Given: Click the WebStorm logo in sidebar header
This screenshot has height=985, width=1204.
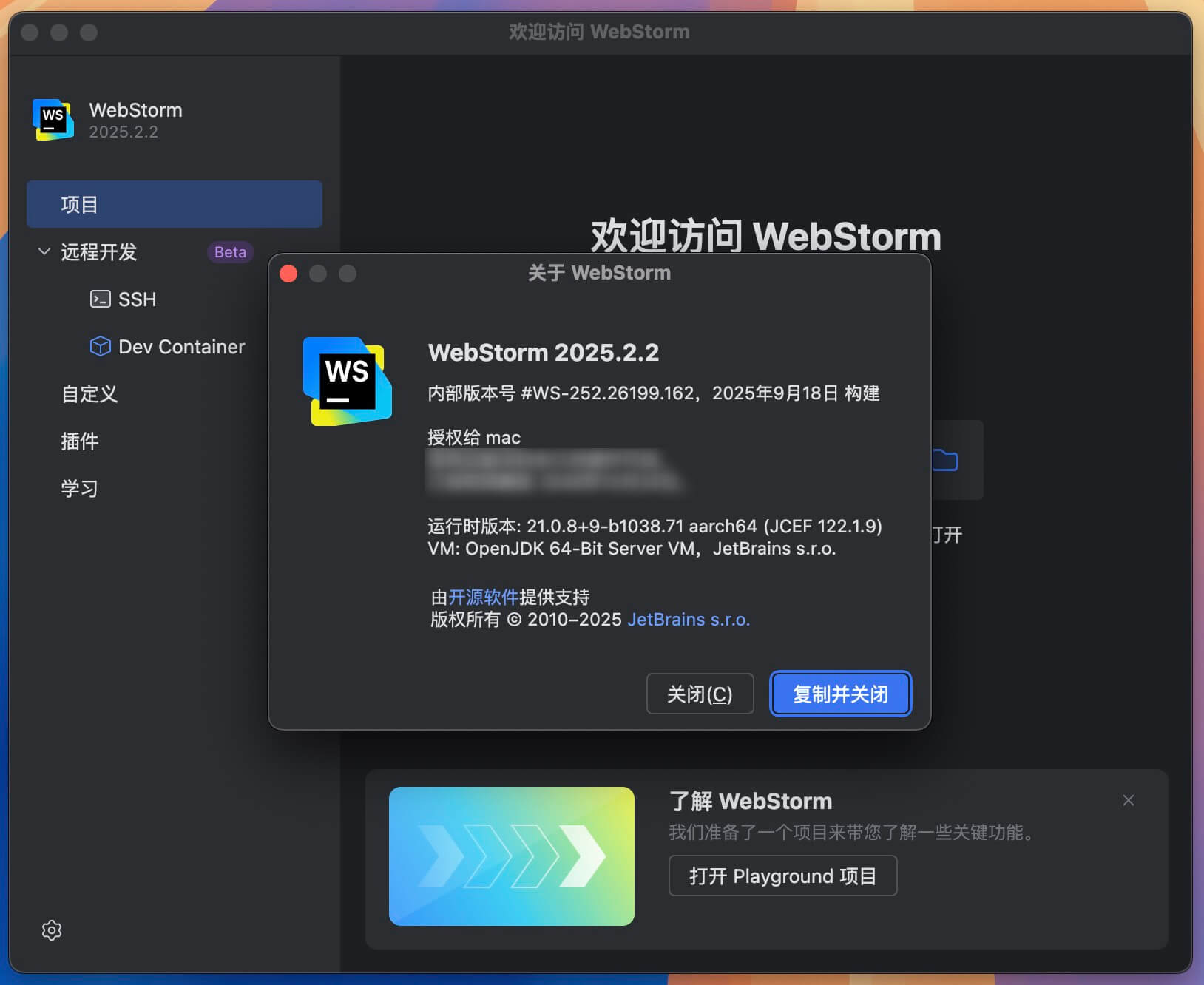Looking at the screenshot, I should point(53,119).
